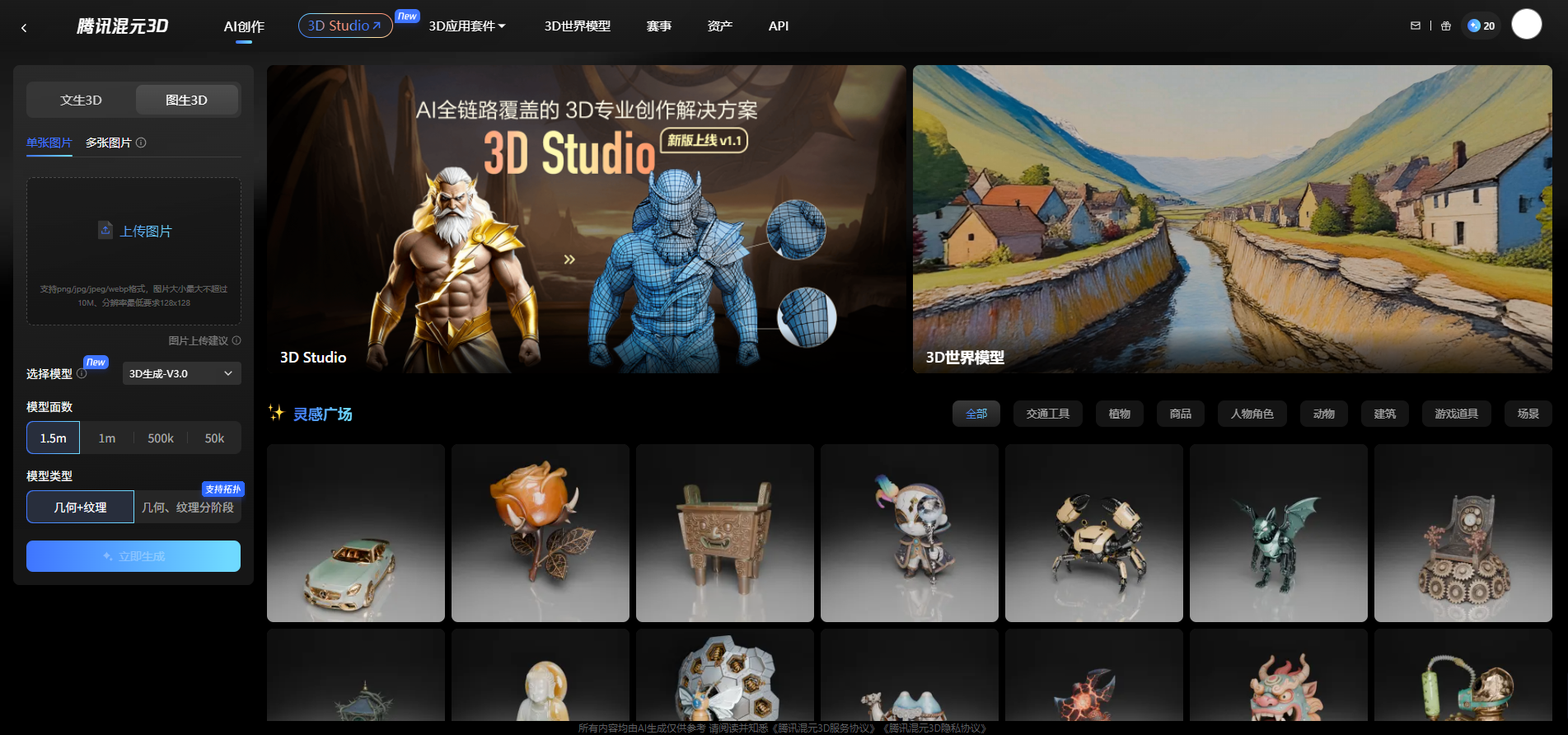Open the 3D世界模型 menu item
The width and height of the screenshot is (1568, 735).
pos(577,26)
